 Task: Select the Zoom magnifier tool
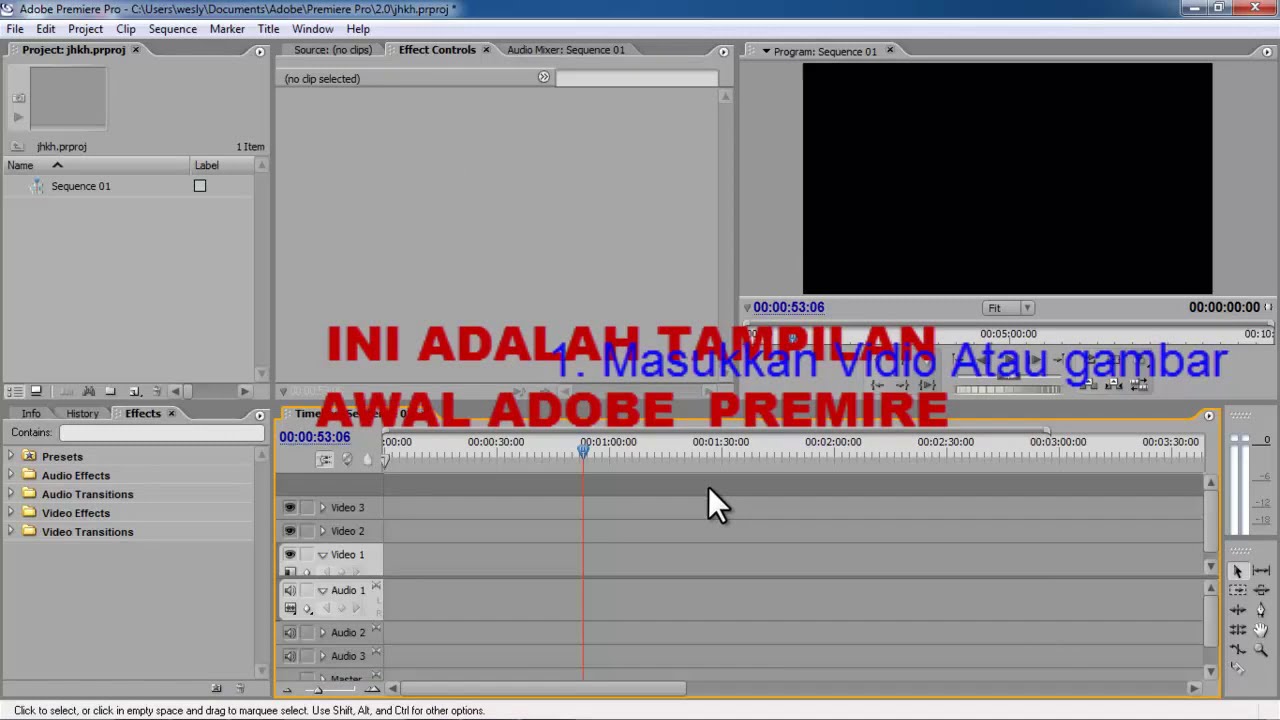pyautogui.click(x=1261, y=649)
